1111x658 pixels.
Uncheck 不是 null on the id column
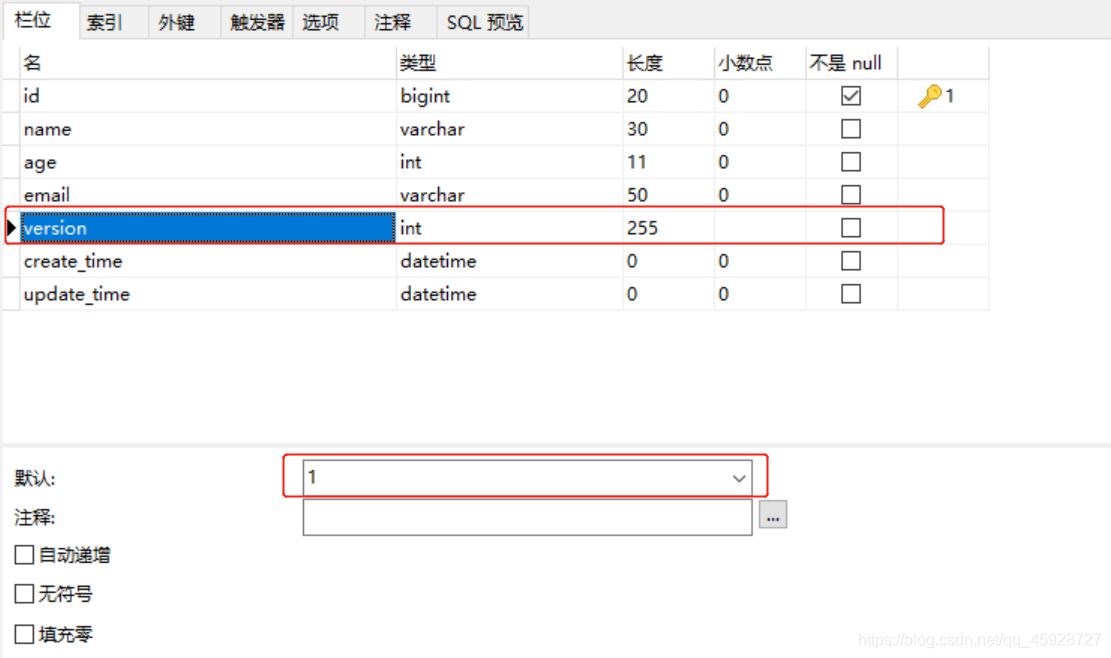tap(849, 95)
